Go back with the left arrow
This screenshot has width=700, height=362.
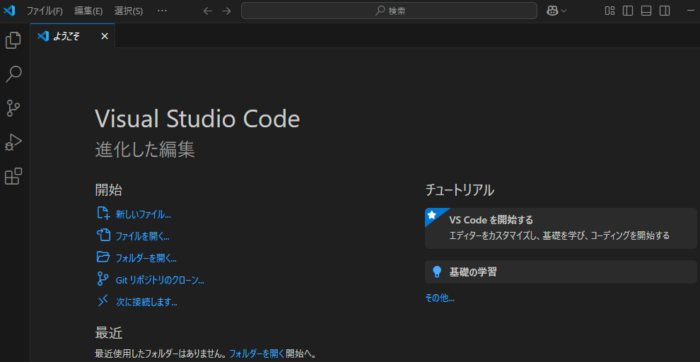point(208,11)
